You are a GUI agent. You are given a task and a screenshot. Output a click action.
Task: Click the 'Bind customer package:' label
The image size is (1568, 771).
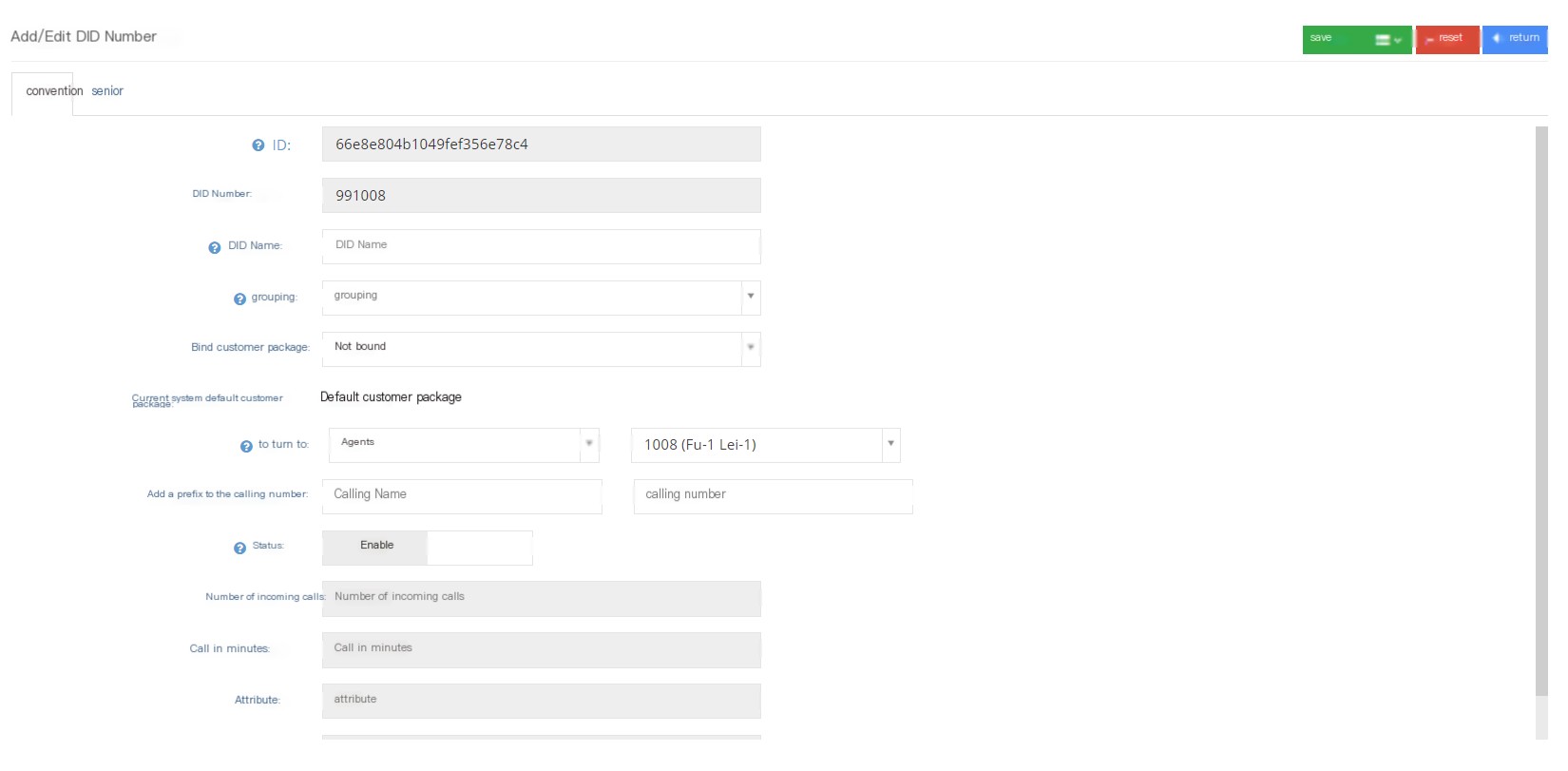251,348
